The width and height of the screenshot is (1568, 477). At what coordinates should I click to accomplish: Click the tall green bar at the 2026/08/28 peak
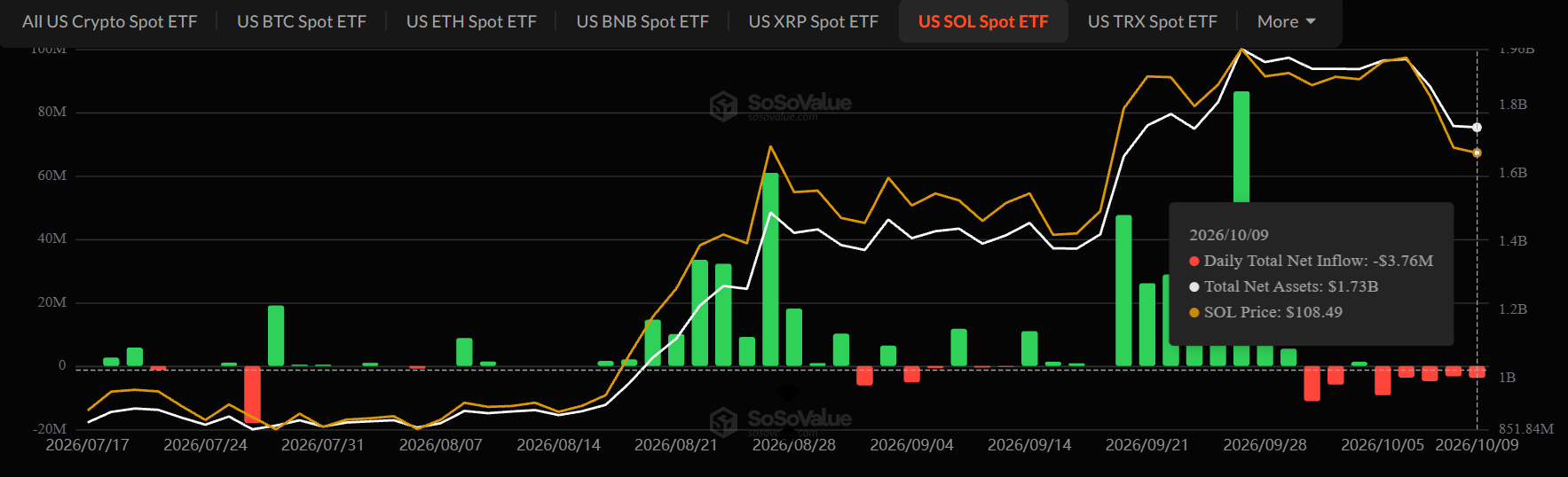[770, 270]
